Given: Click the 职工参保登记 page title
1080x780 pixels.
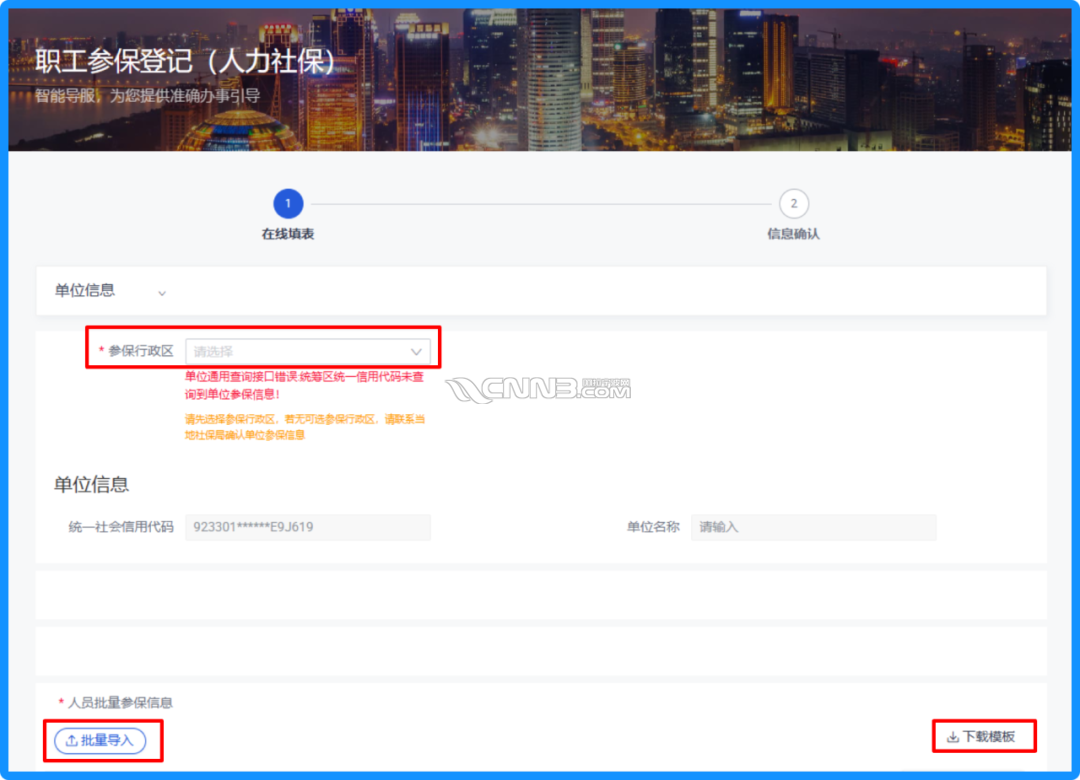Looking at the screenshot, I should [x=186, y=61].
